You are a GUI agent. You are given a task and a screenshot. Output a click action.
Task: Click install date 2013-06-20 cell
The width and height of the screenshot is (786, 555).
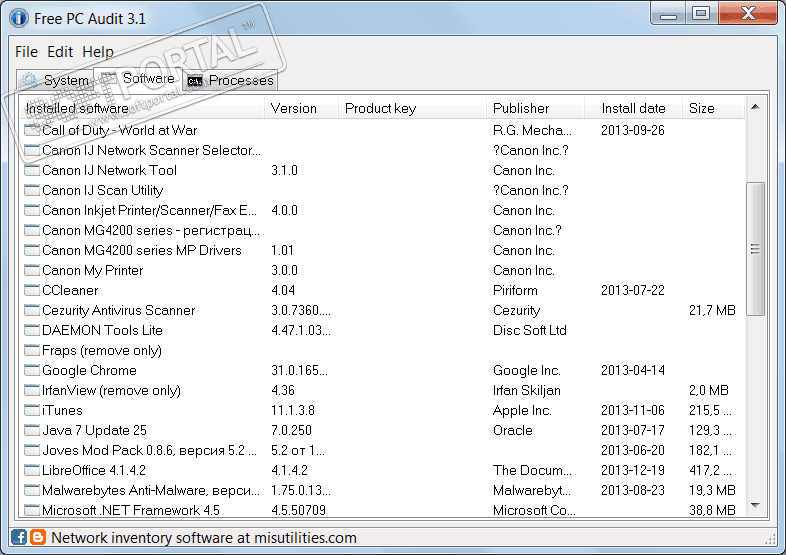click(633, 450)
